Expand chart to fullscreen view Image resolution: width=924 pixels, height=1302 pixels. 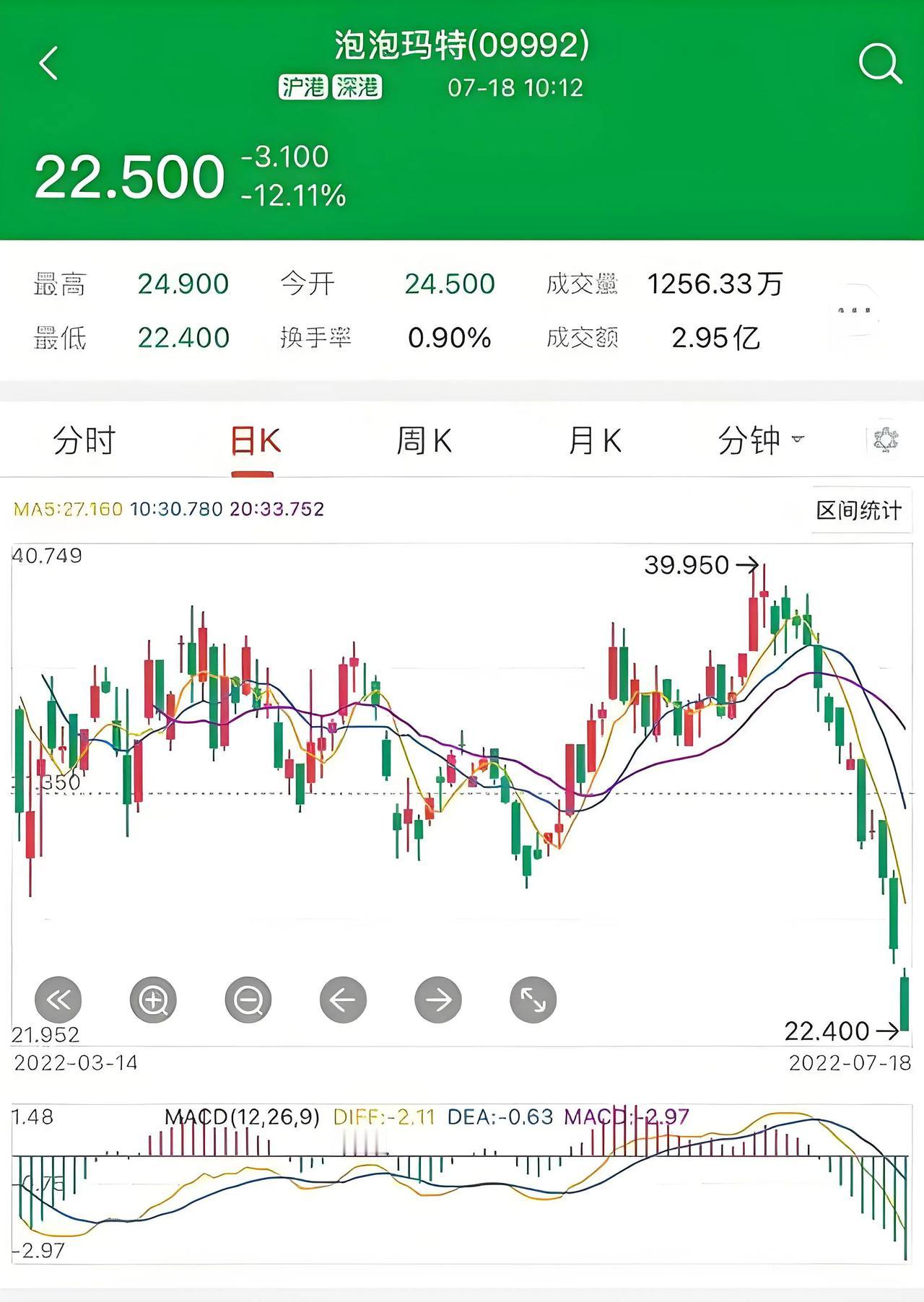tap(533, 1000)
